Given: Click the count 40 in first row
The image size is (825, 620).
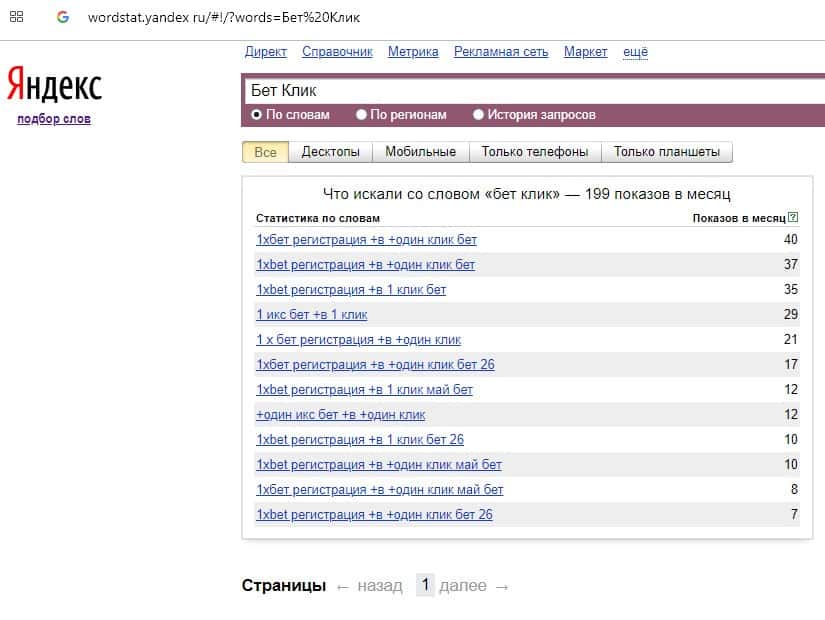Looking at the screenshot, I should pyautogui.click(x=790, y=239).
